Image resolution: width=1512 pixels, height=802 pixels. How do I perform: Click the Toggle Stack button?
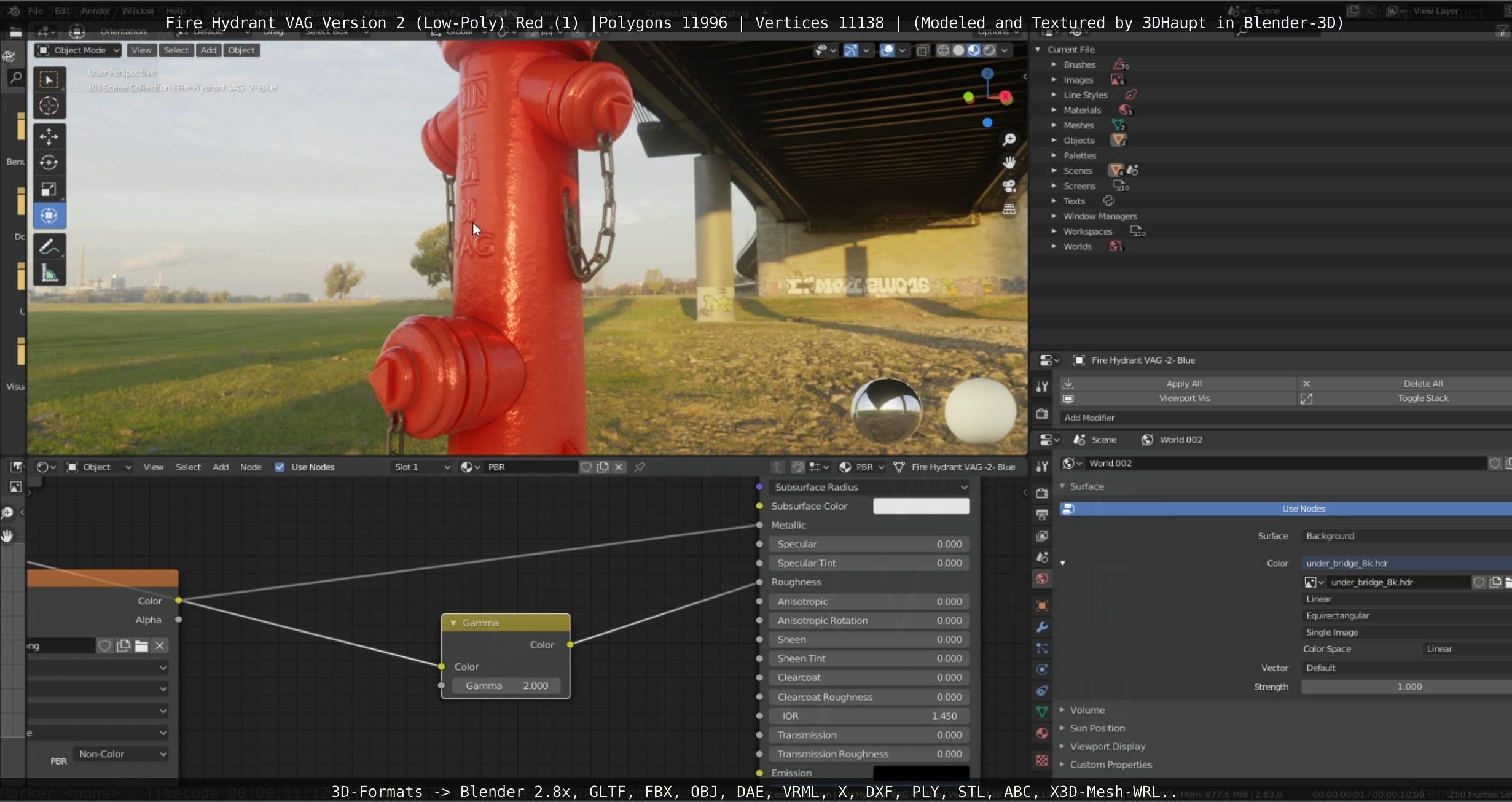[1406, 398]
